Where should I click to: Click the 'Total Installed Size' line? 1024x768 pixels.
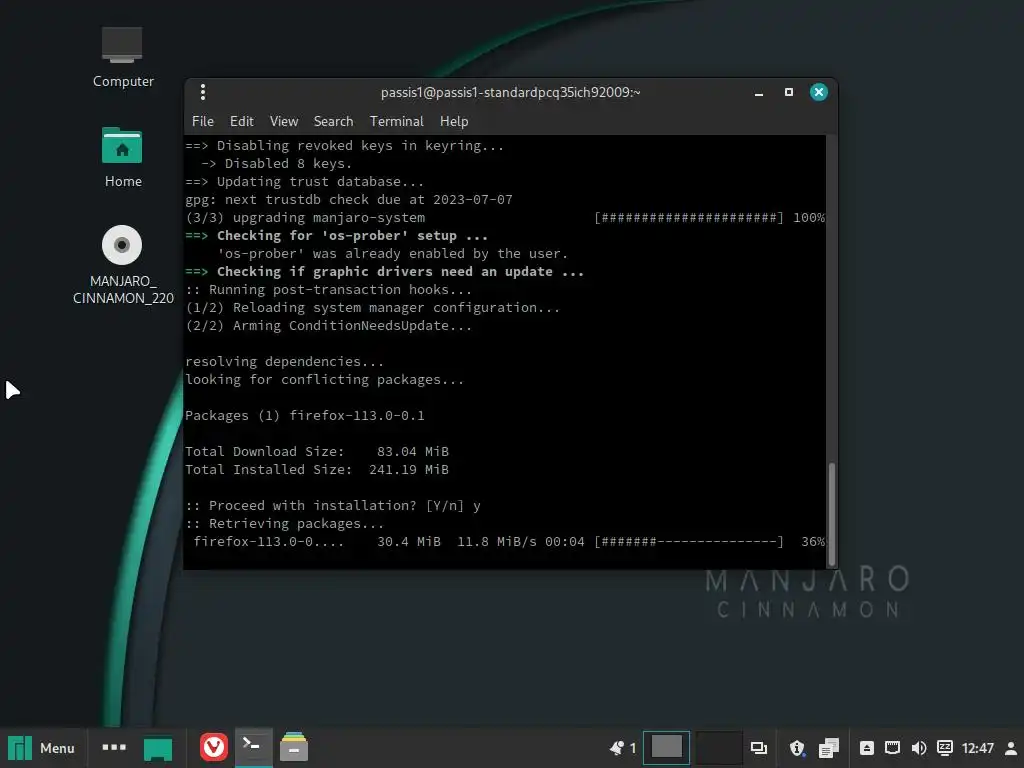click(x=317, y=470)
